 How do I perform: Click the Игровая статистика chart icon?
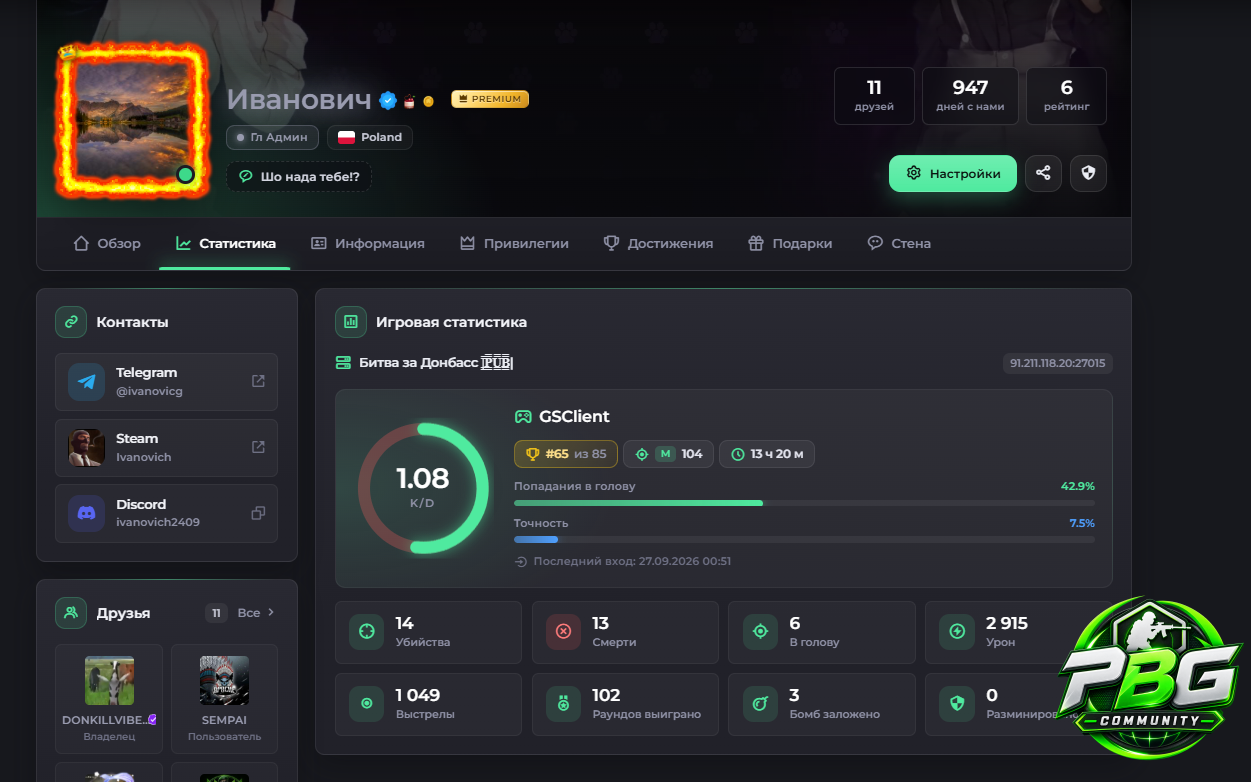point(351,322)
